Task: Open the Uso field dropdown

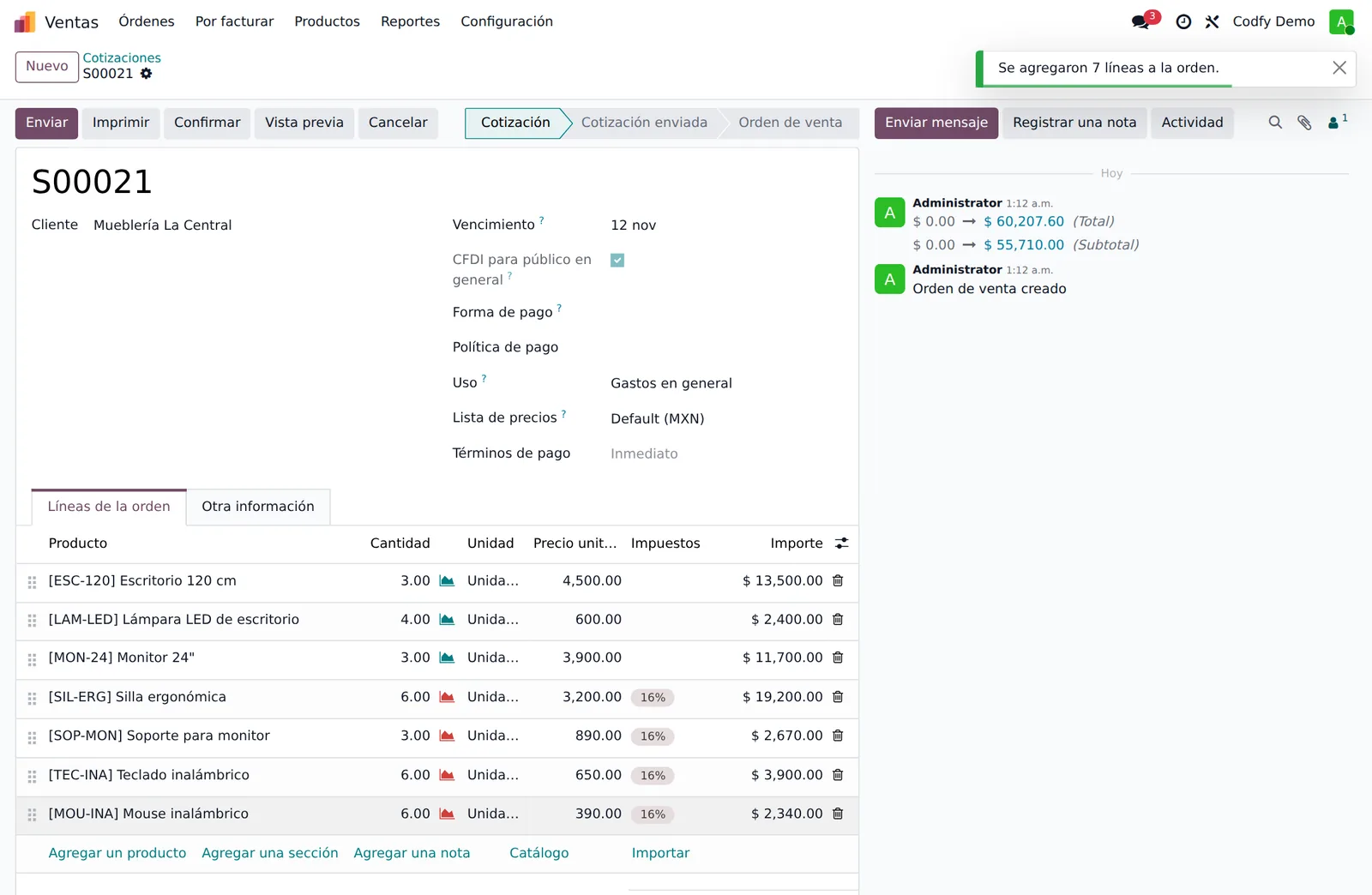Action: tap(725, 383)
